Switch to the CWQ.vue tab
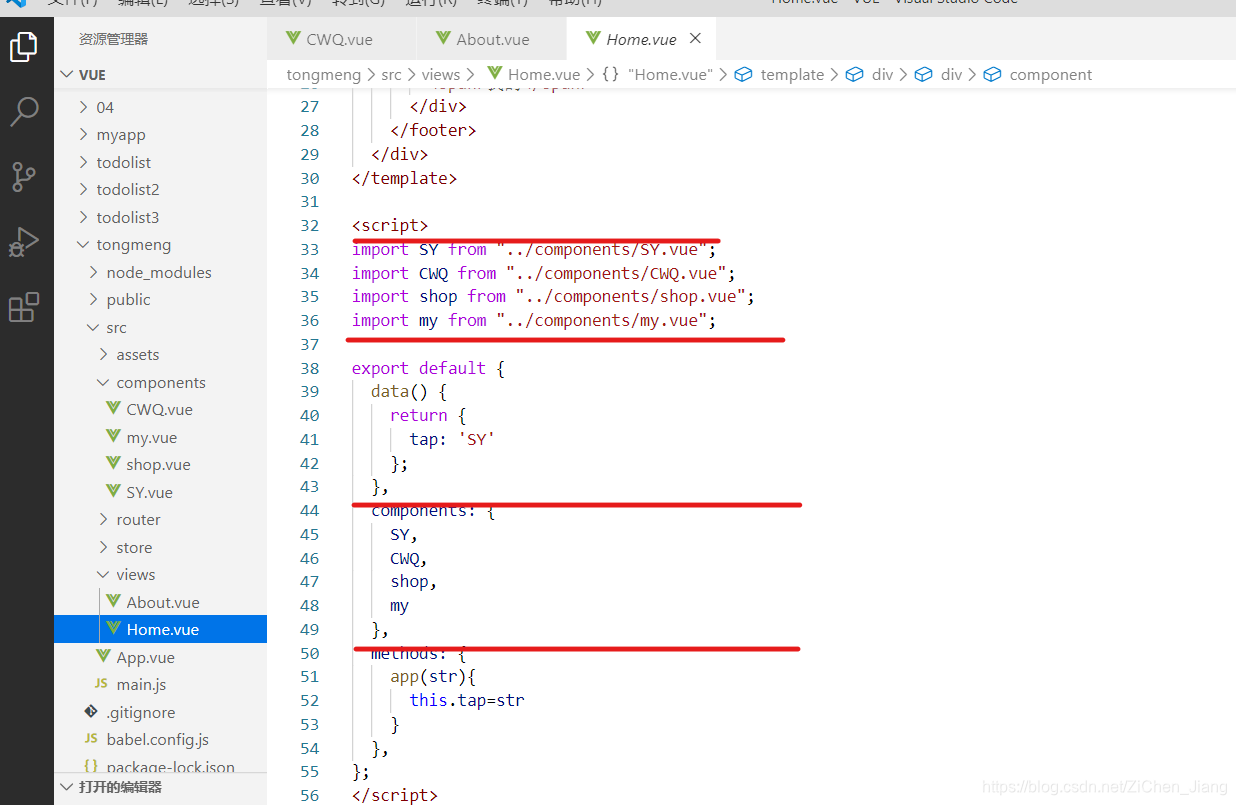1236x805 pixels. (341, 39)
